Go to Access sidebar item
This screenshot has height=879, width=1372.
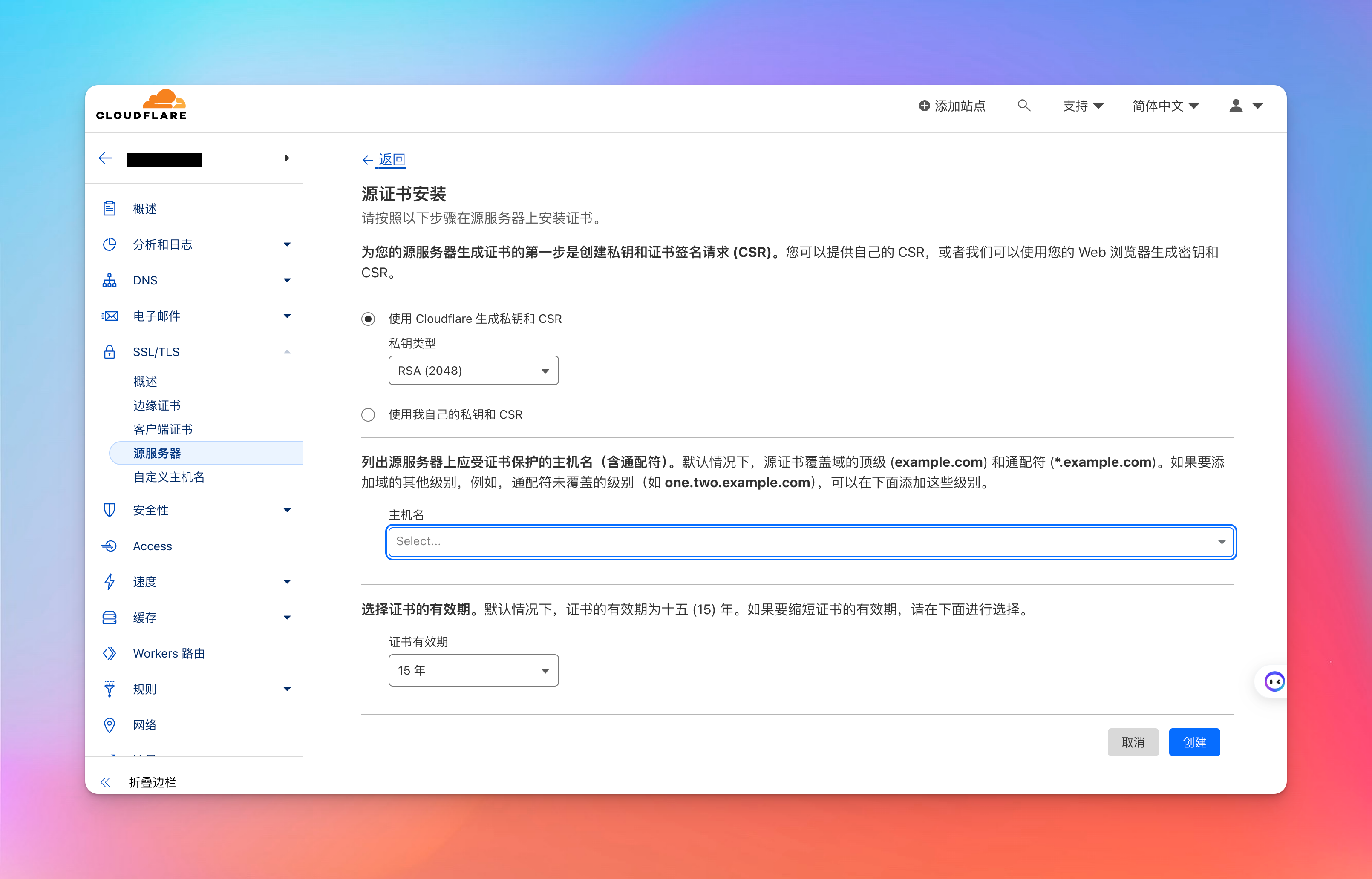coord(153,546)
